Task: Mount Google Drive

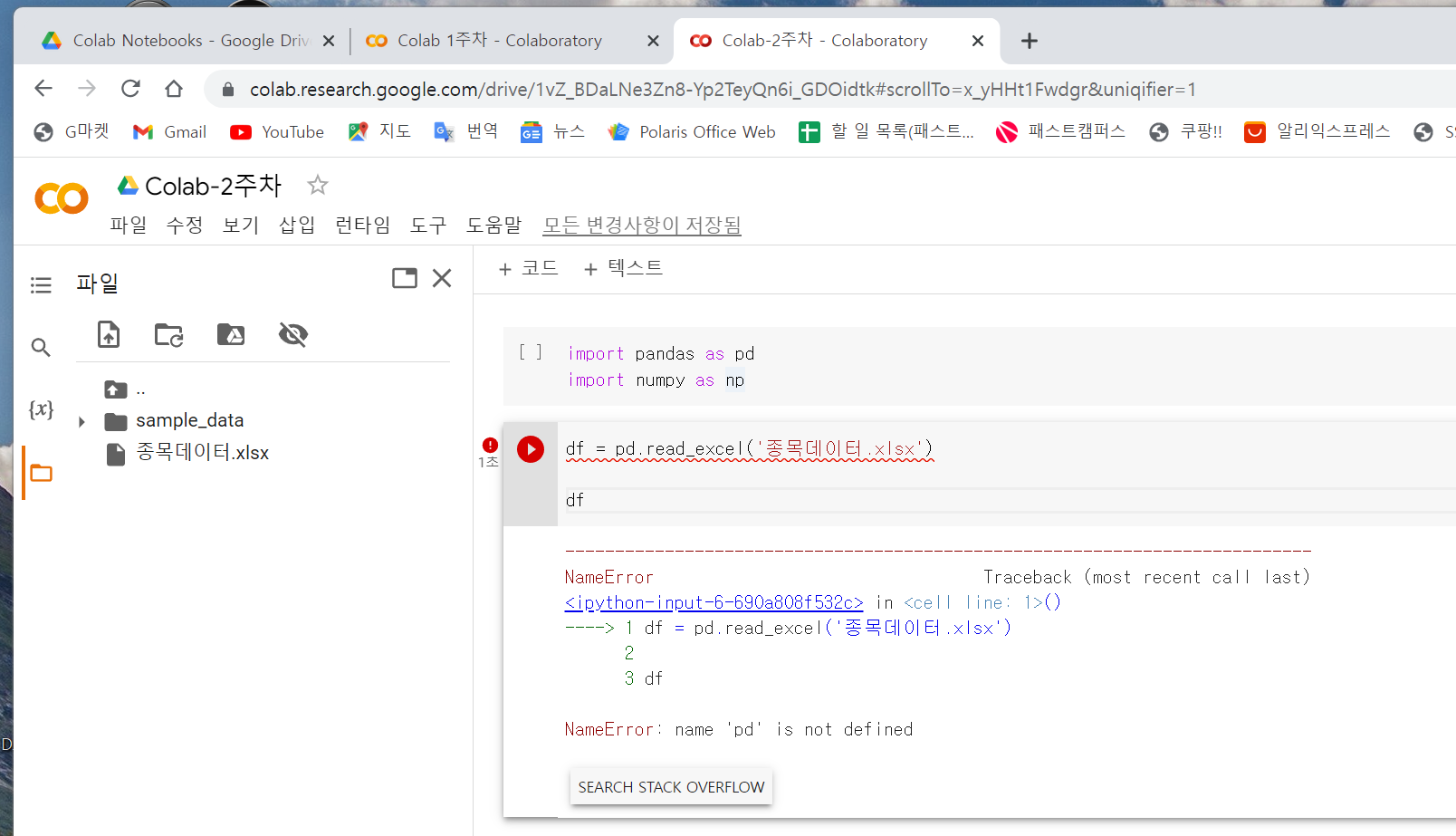Action: coord(231,334)
